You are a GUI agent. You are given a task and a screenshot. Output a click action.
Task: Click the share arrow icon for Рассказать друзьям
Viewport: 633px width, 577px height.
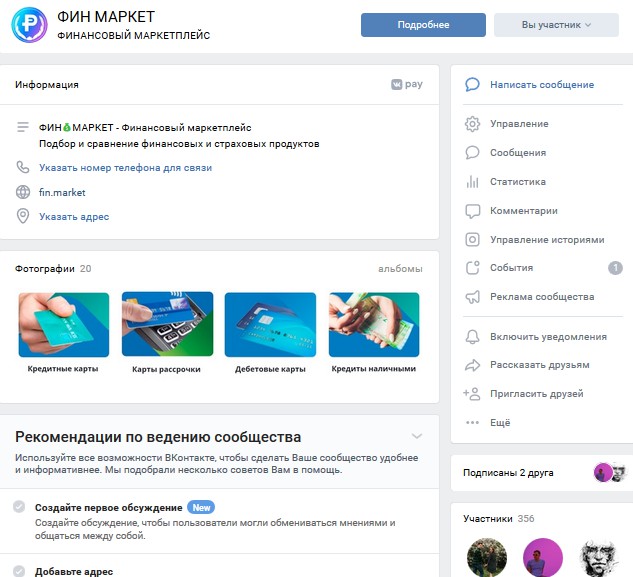(x=472, y=365)
